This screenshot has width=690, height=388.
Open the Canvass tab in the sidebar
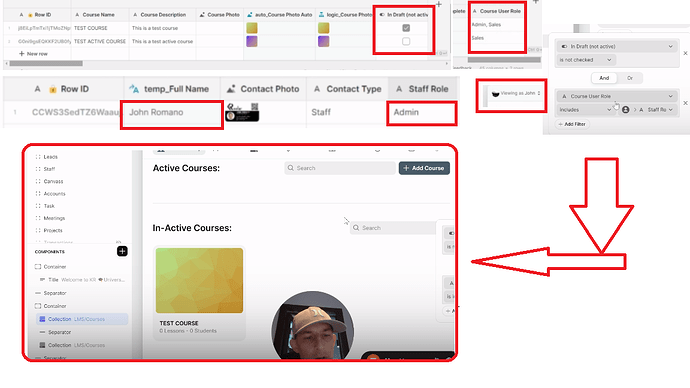click(53, 181)
